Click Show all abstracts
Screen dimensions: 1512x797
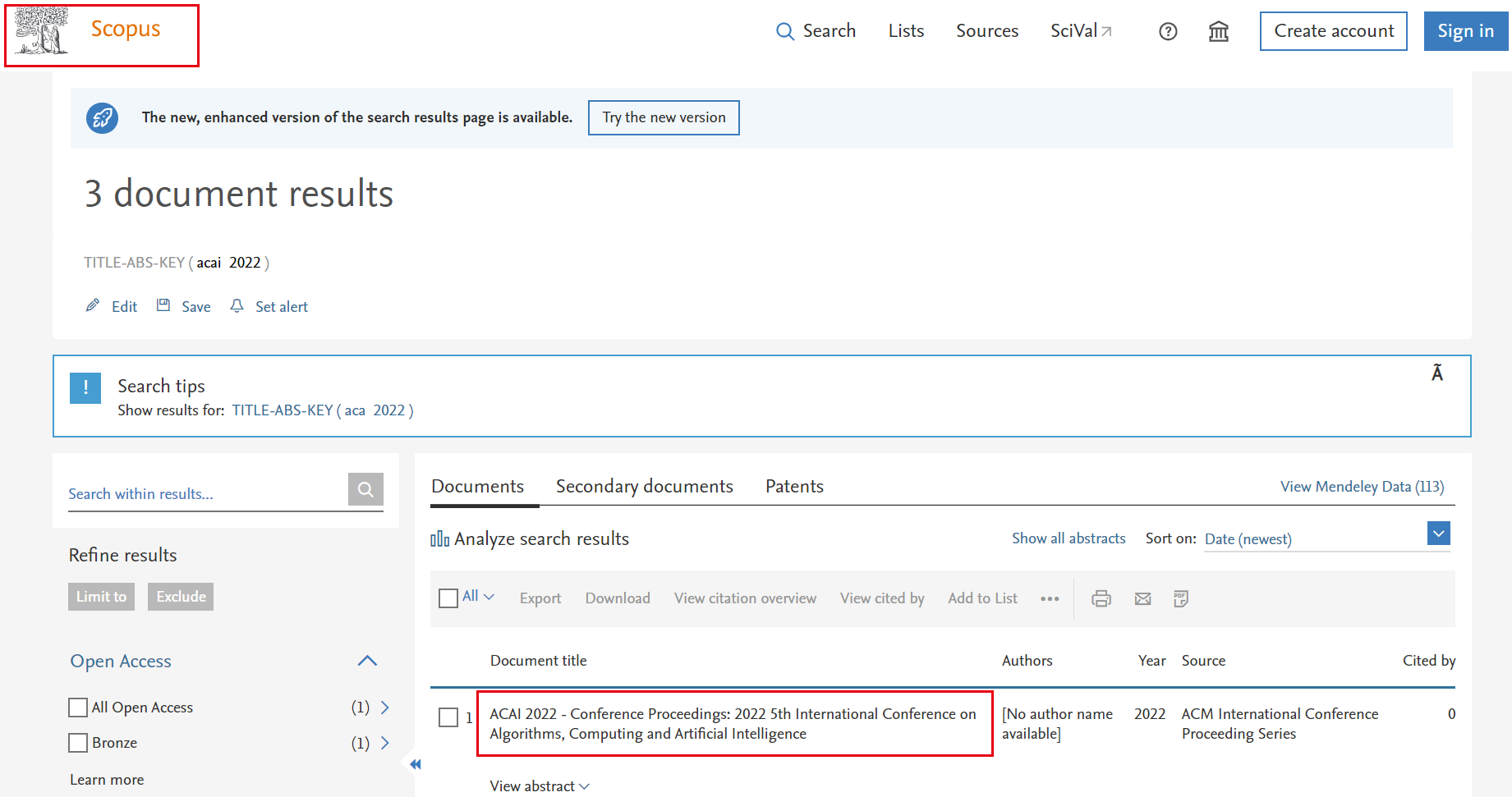[x=1069, y=538]
